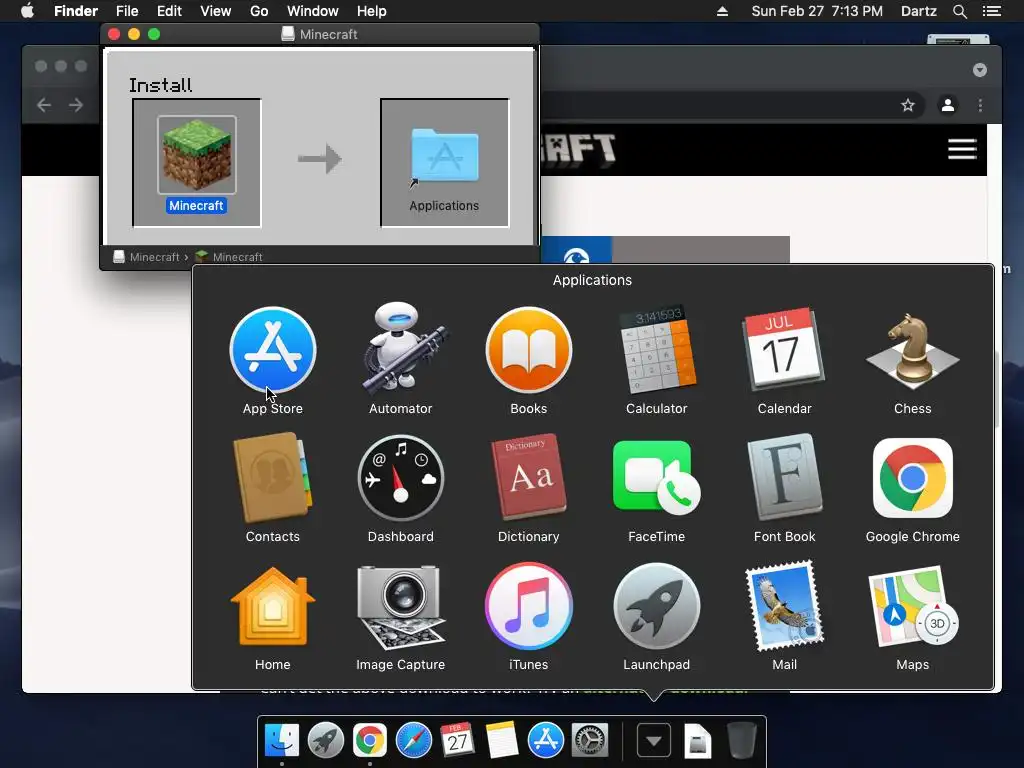1024x768 pixels.
Task: Open App Store in Applications stack
Action: 273,351
